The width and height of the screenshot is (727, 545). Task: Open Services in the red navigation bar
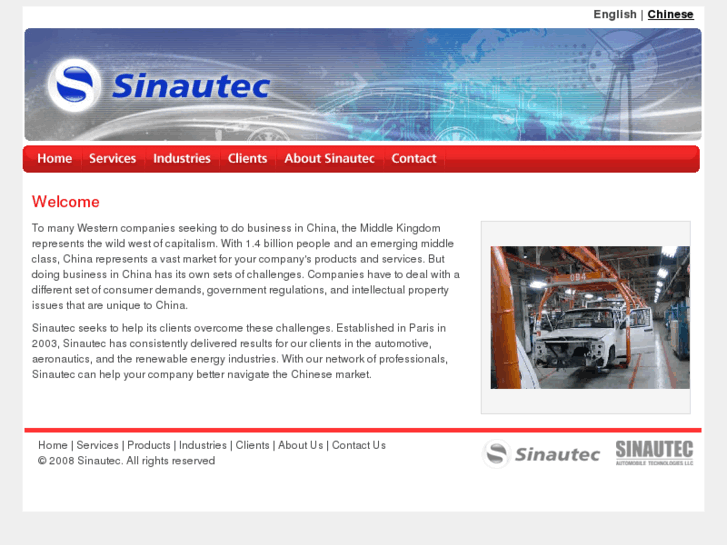(113, 159)
